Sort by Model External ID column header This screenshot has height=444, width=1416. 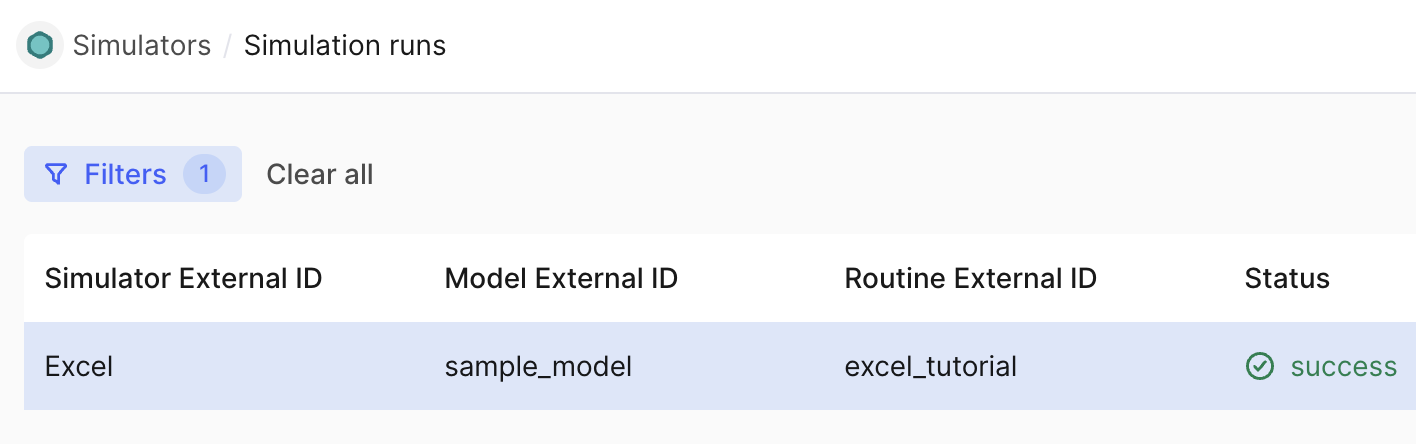point(561,279)
